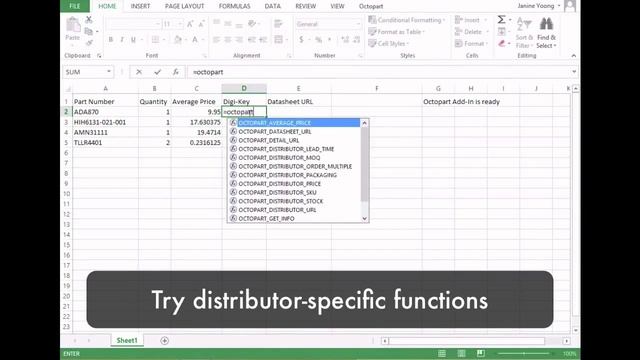This screenshot has height=360, width=640.
Task: Toggle Underline formatting
Action: click(133, 40)
